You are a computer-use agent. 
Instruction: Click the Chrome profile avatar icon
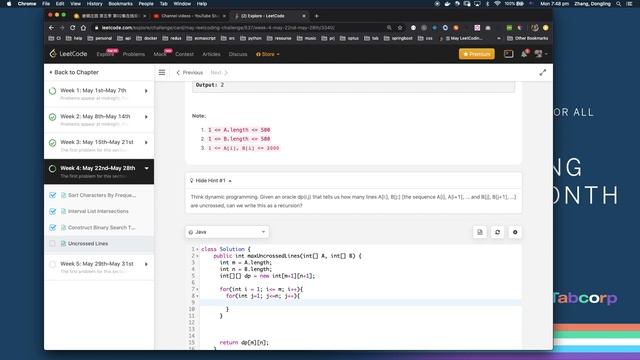pos(535,27)
